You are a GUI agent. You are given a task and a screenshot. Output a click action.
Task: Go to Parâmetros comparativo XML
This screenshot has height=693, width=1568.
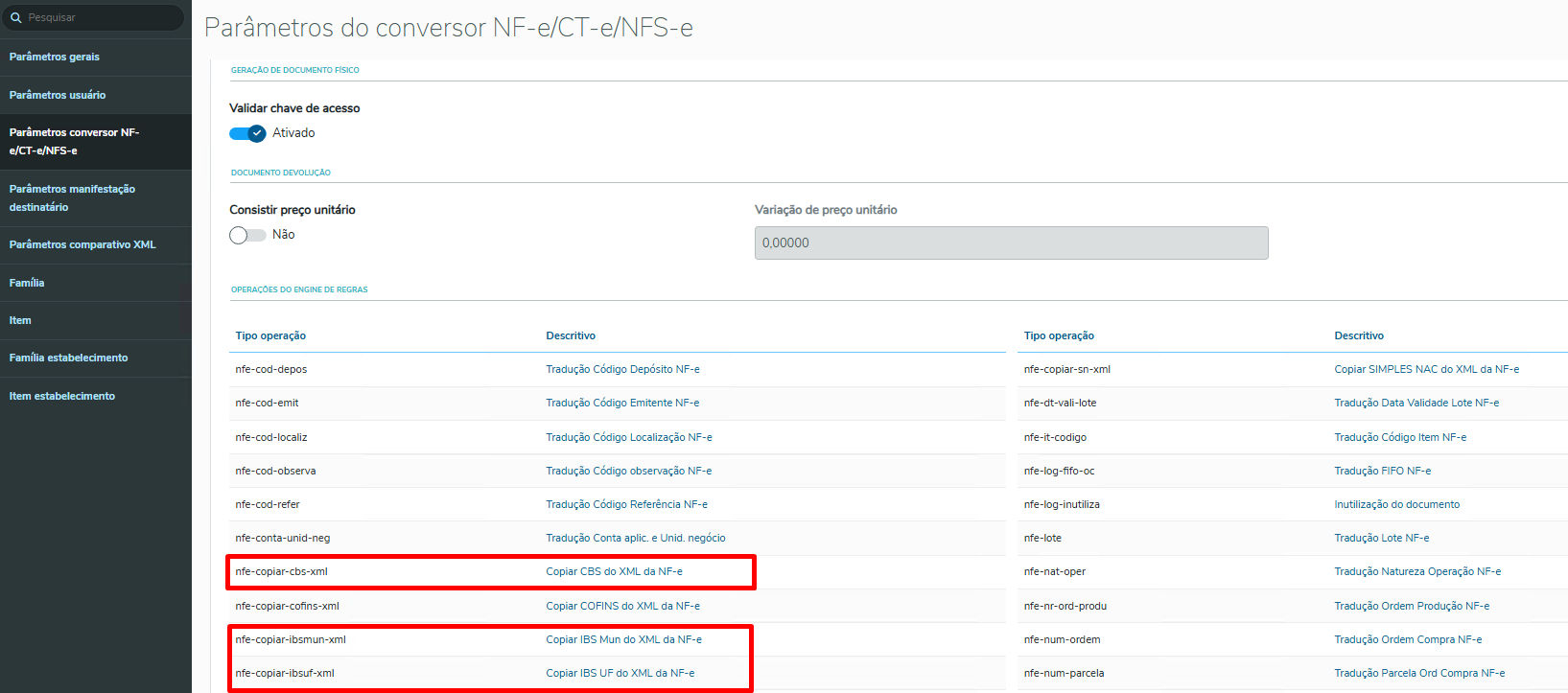click(82, 245)
